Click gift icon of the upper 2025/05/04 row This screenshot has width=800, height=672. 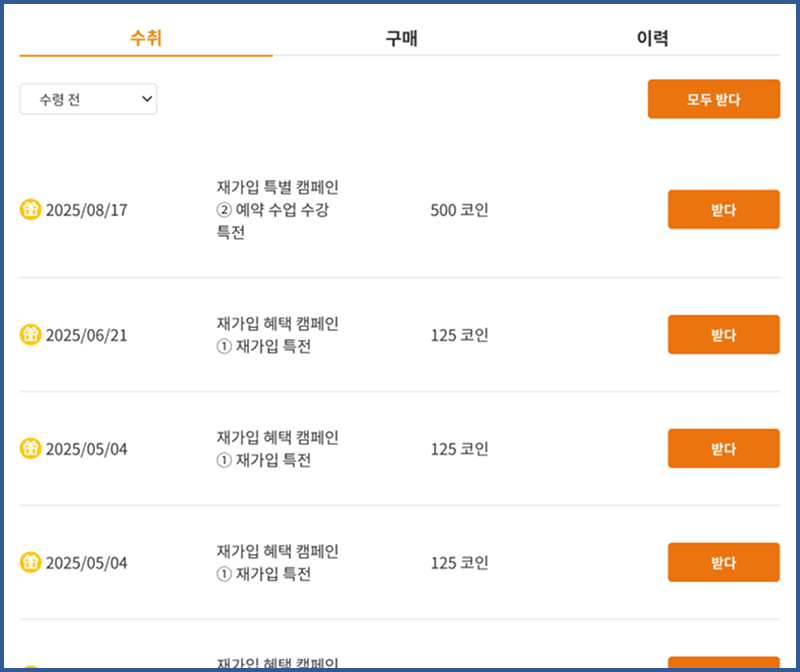click(x=31, y=449)
